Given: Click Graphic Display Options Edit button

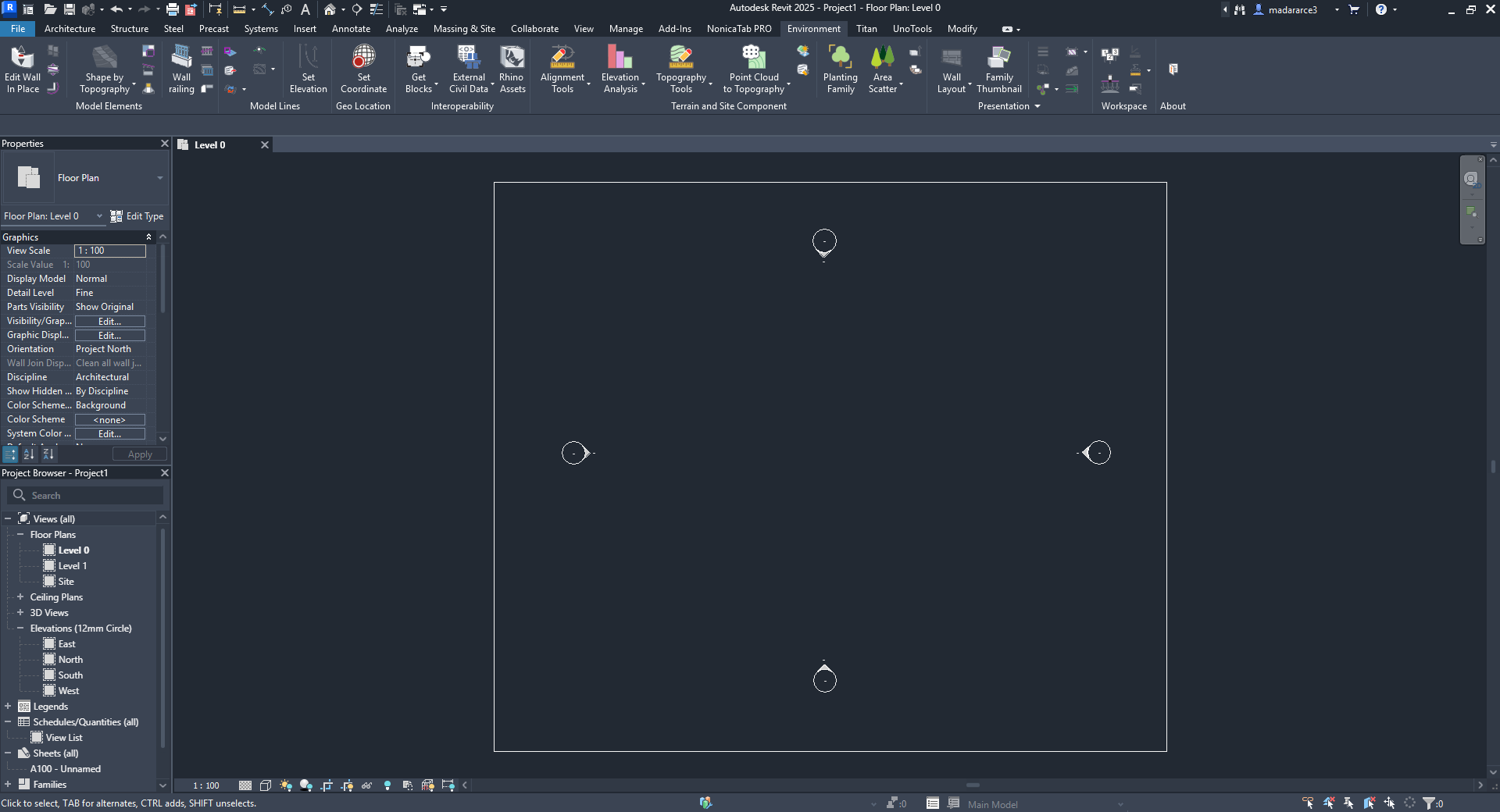Looking at the screenshot, I should [x=110, y=336].
